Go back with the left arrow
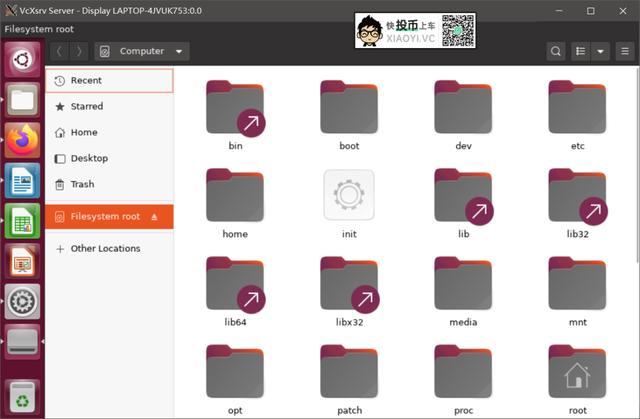640x419 pixels. (59, 51)
